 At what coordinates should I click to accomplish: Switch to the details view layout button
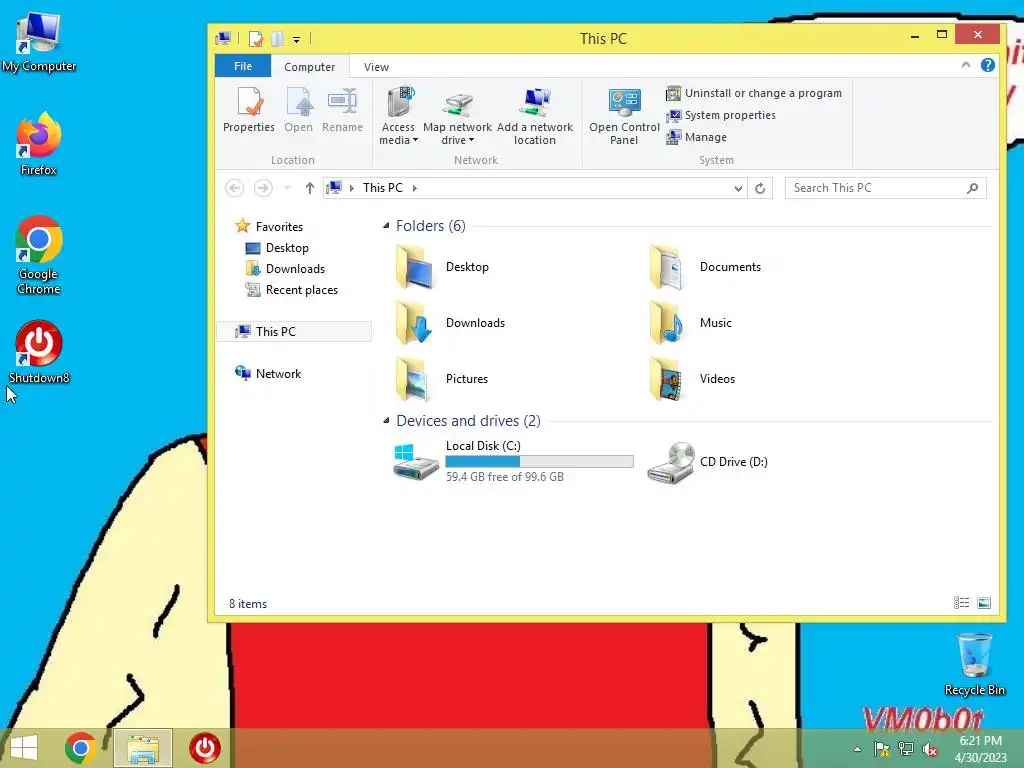click(961, 603)
